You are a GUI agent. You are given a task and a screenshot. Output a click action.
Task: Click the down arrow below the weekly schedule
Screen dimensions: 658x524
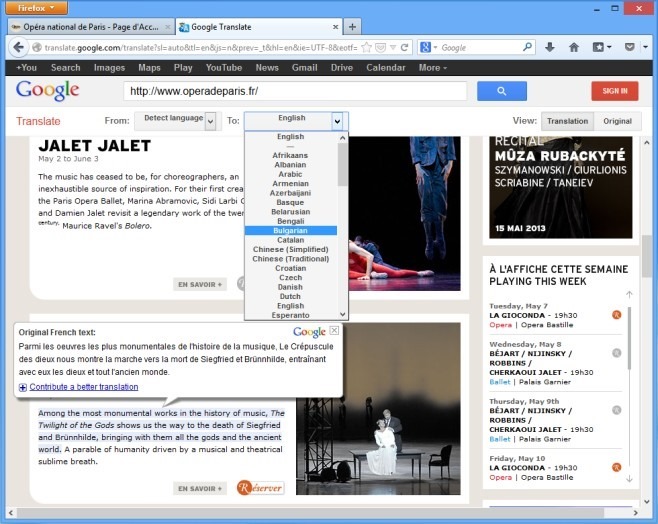[629, 478]
